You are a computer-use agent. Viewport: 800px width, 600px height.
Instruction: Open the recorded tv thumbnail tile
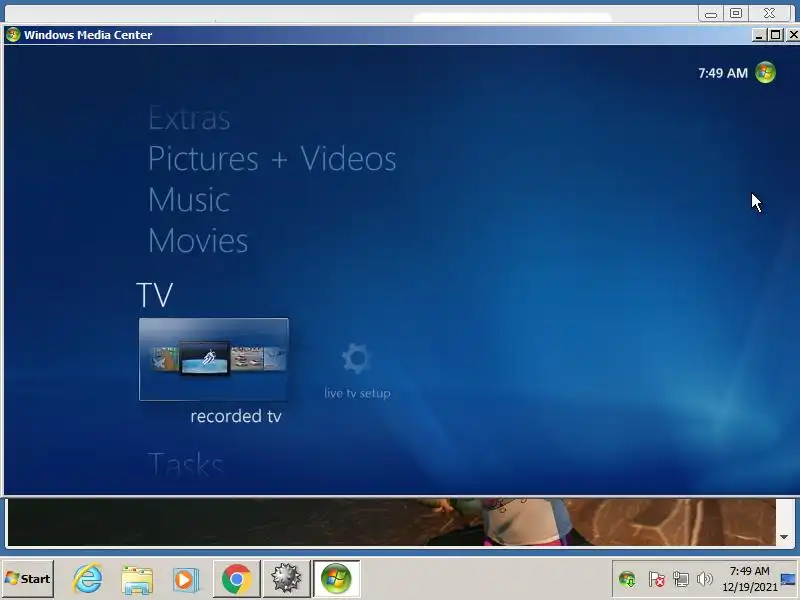tap(214, 359)
